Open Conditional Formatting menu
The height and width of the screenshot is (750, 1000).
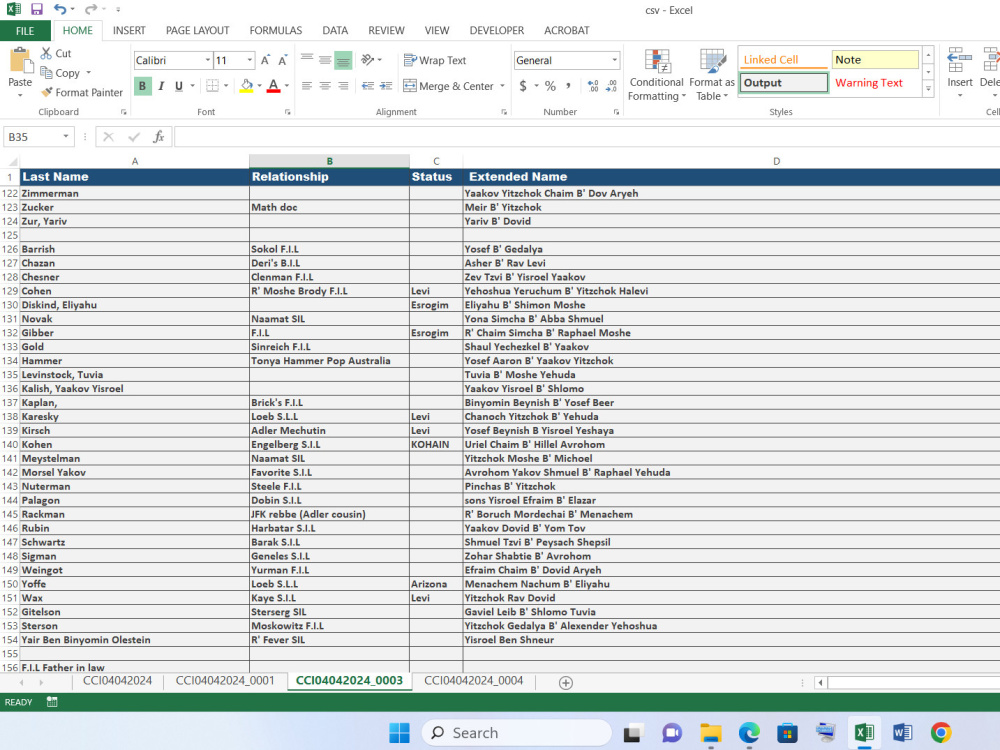click(657, 75)
